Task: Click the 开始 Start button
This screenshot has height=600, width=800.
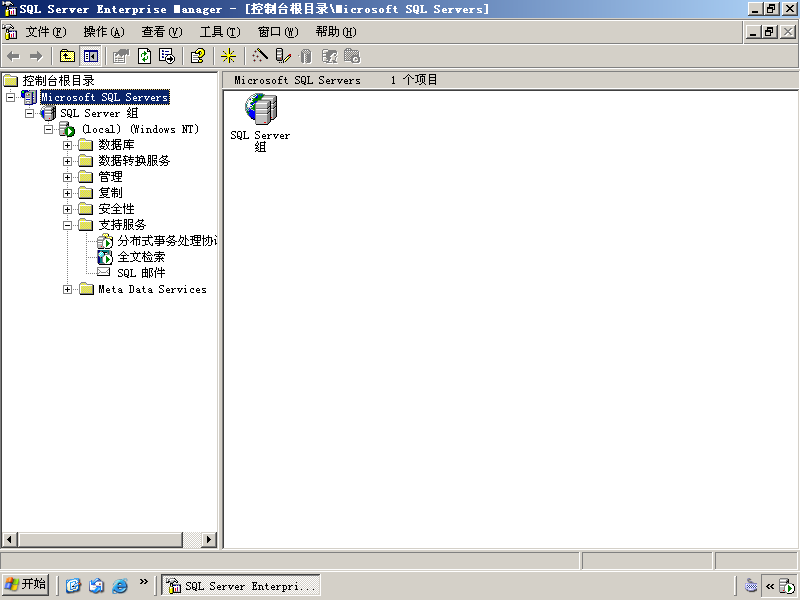Action: click(26, 584)
